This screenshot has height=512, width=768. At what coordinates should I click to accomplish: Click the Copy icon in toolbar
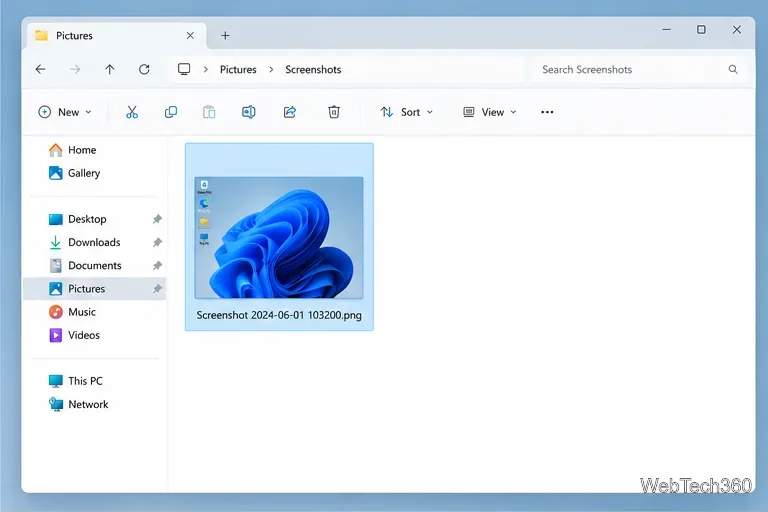(x=170, y=112)
